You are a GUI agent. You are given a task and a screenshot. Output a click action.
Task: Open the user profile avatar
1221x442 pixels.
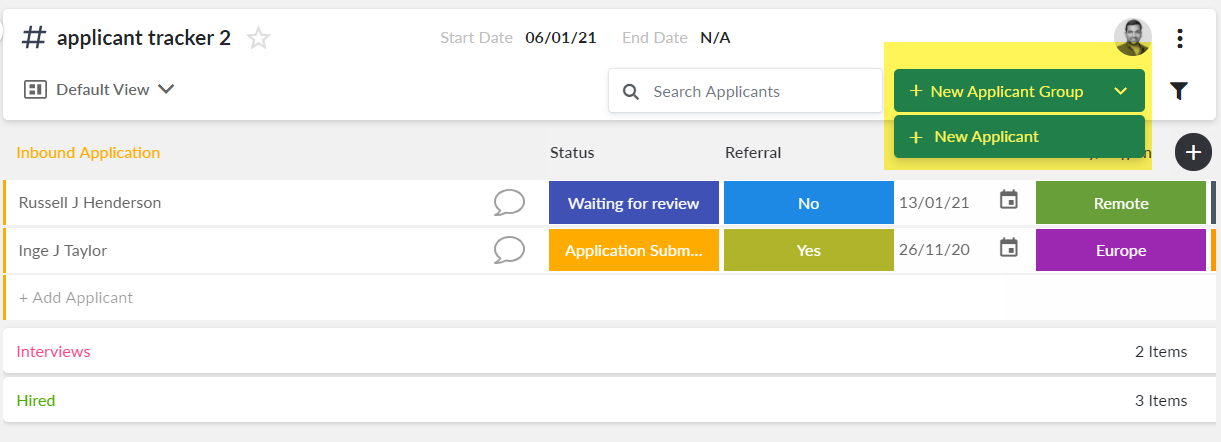tap(1133, 38)
